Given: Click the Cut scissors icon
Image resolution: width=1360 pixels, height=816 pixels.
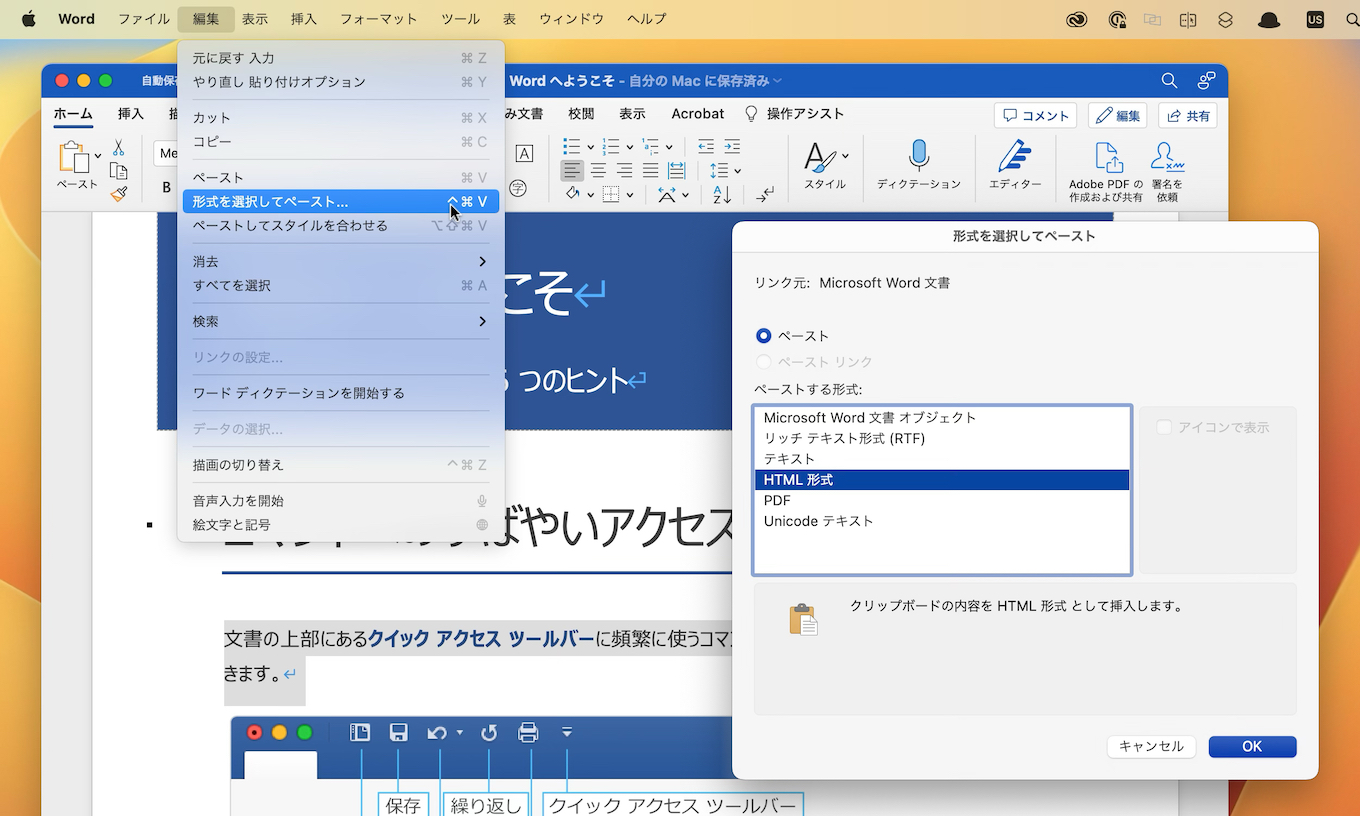Looking at the screenshot, I should pyautogui.click(x=118, y=148).
